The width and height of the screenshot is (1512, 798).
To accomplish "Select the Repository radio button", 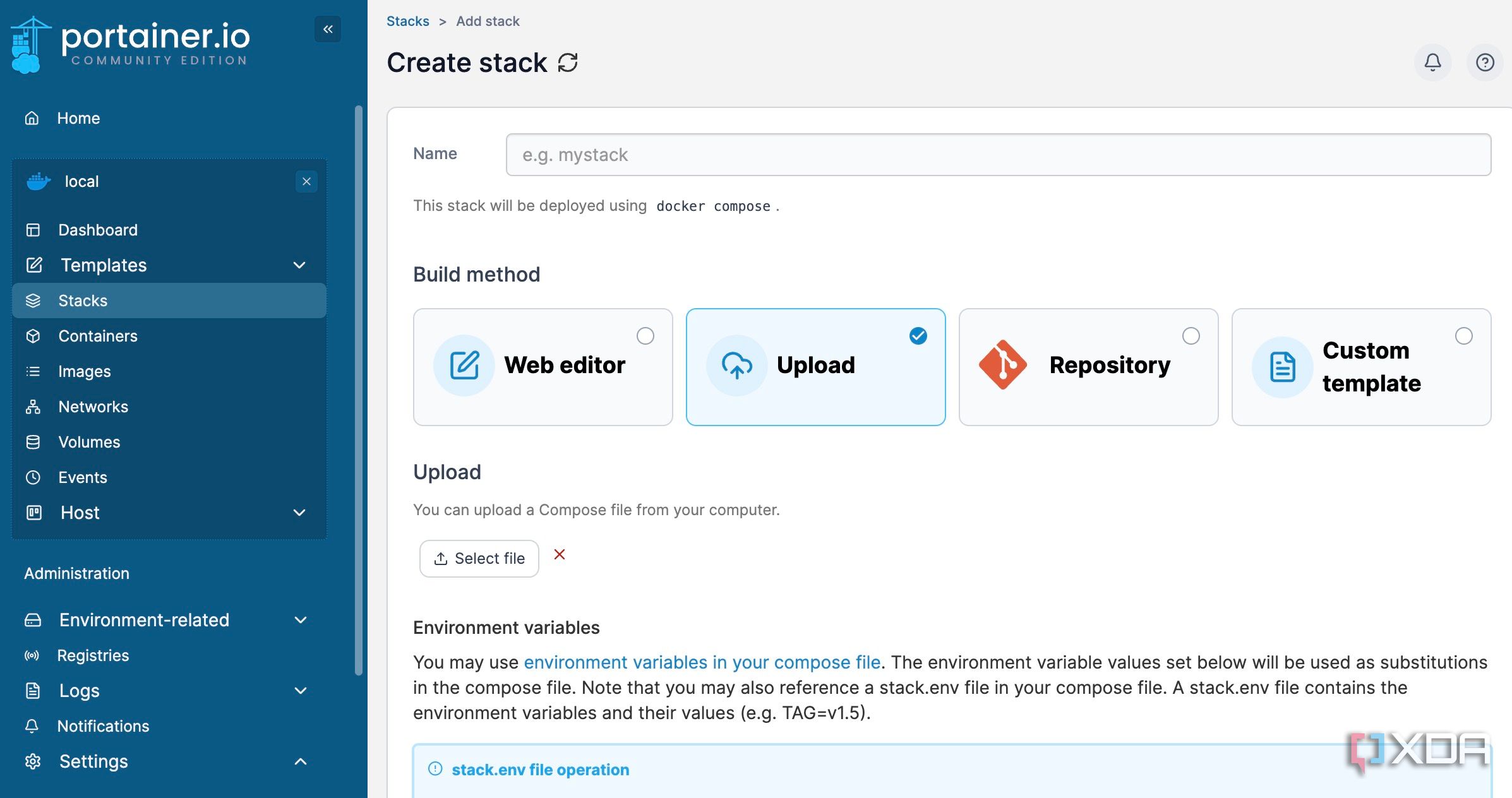I will coord(1191,336).
